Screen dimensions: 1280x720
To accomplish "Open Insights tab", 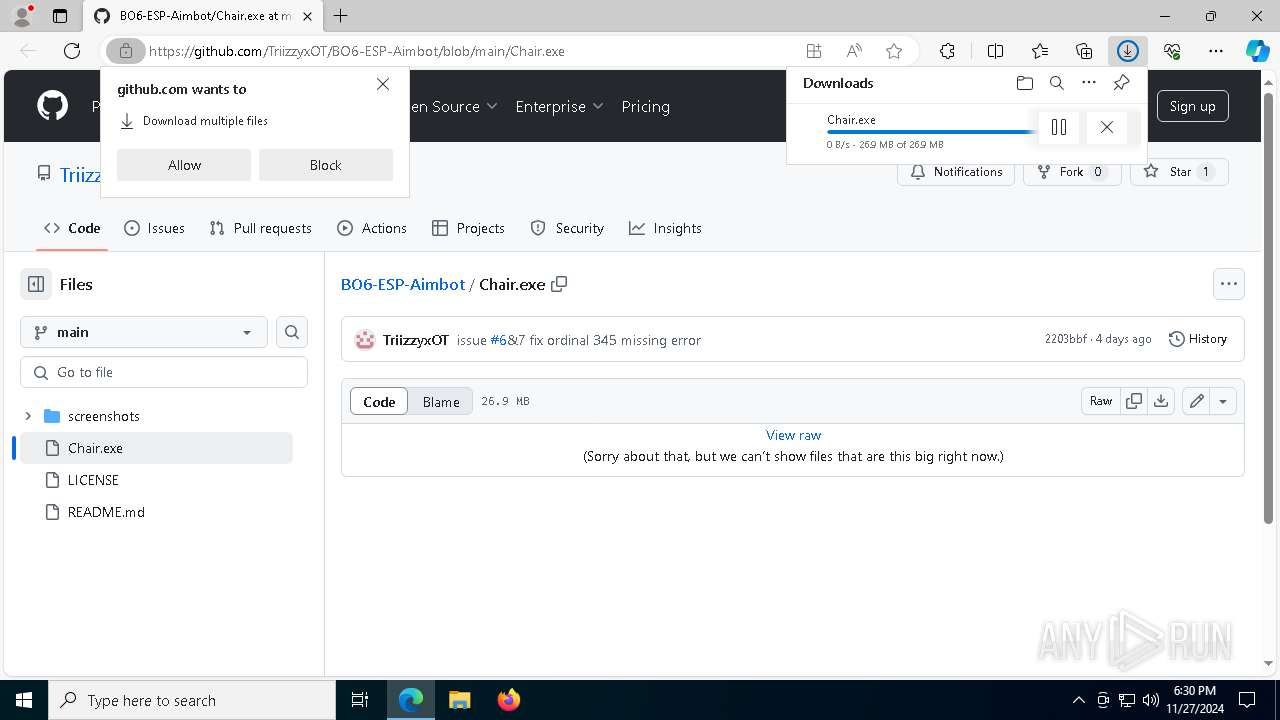I will (665, 228).
